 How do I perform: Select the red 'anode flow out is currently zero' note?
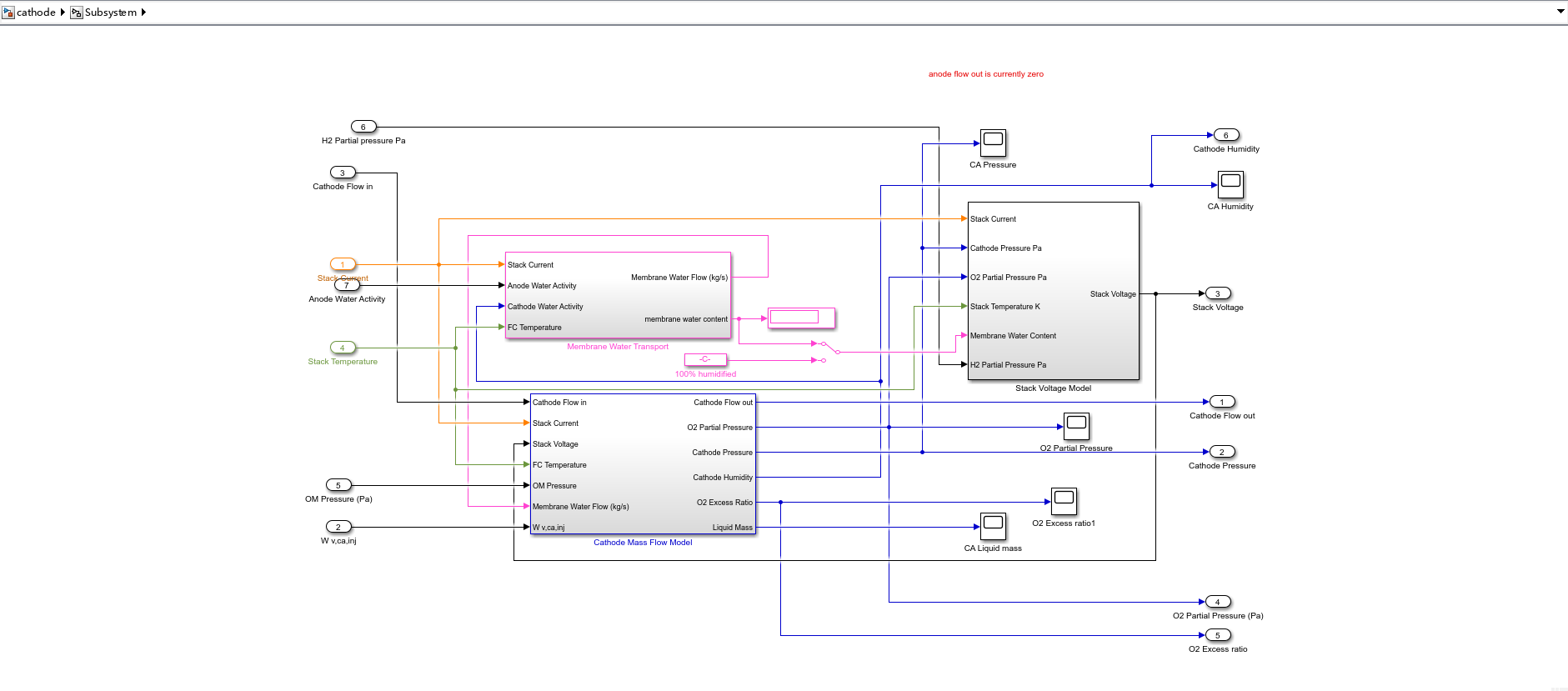(986, 74)
